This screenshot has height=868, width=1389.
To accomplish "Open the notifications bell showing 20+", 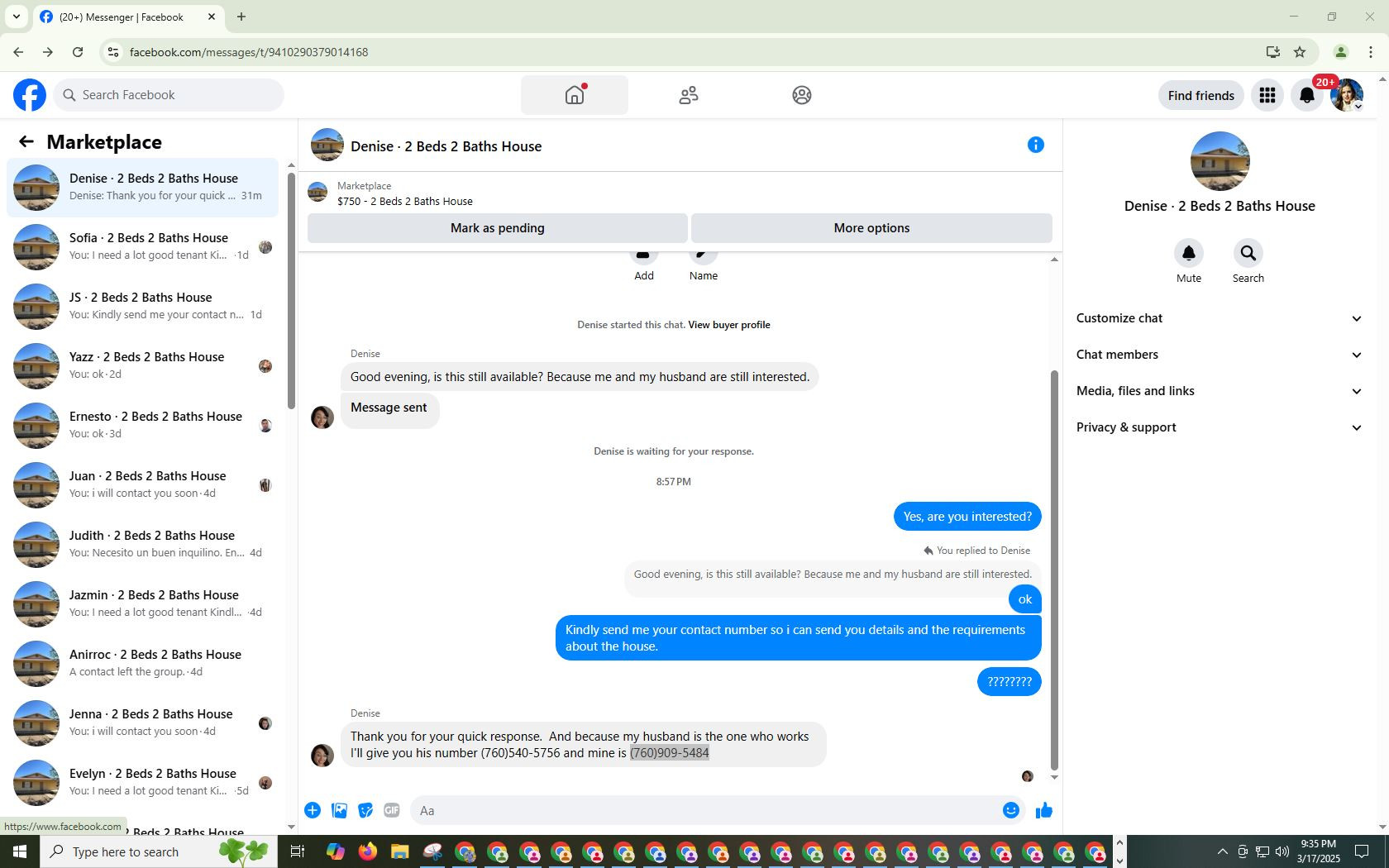I will (x=1307, y=95).
